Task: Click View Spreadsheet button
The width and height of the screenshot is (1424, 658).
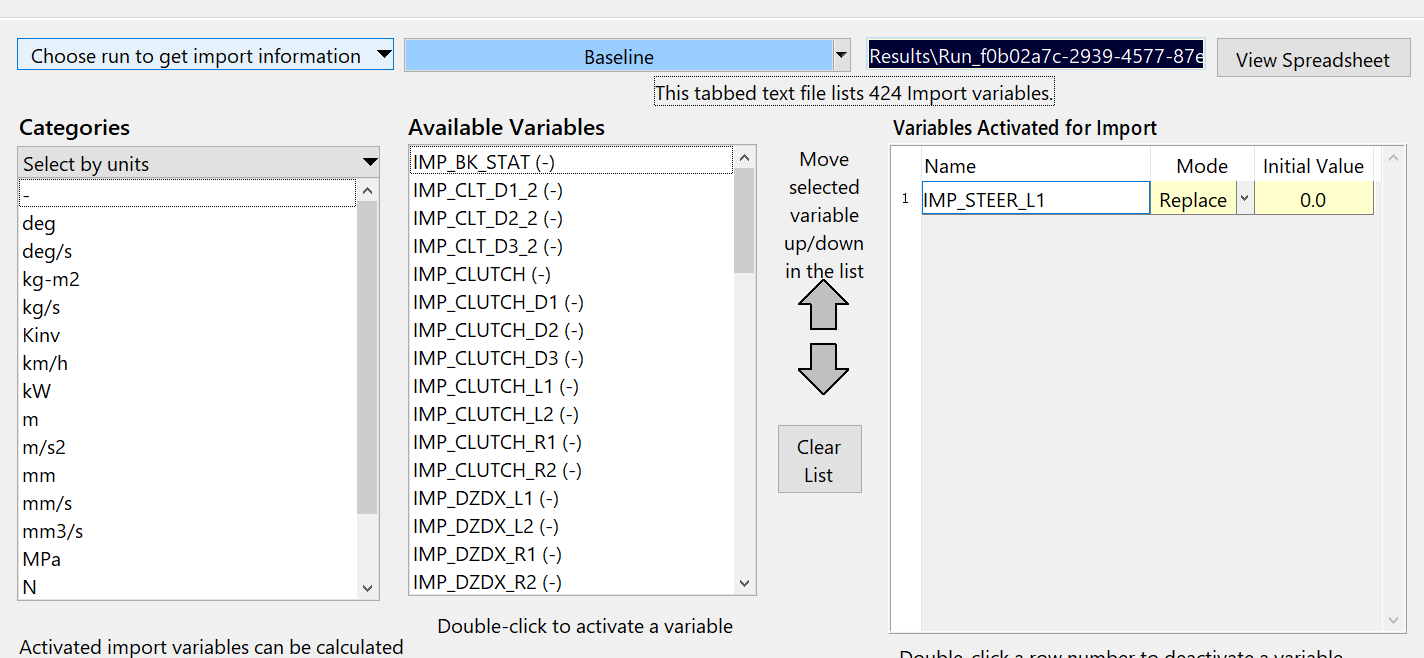Action: [1313, 59]
